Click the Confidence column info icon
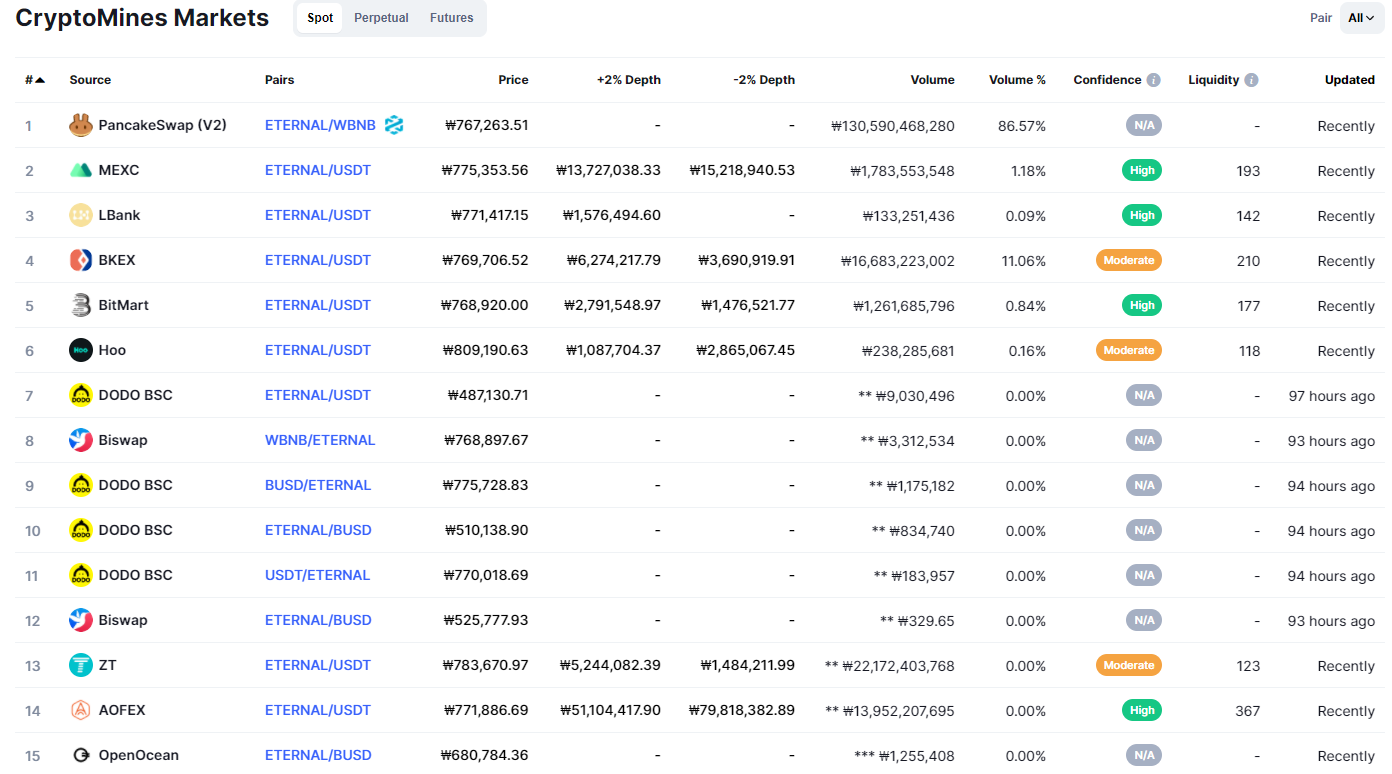Viewport: 1392px width, 774px height. pyautogui.click(x=1153, y=80)
